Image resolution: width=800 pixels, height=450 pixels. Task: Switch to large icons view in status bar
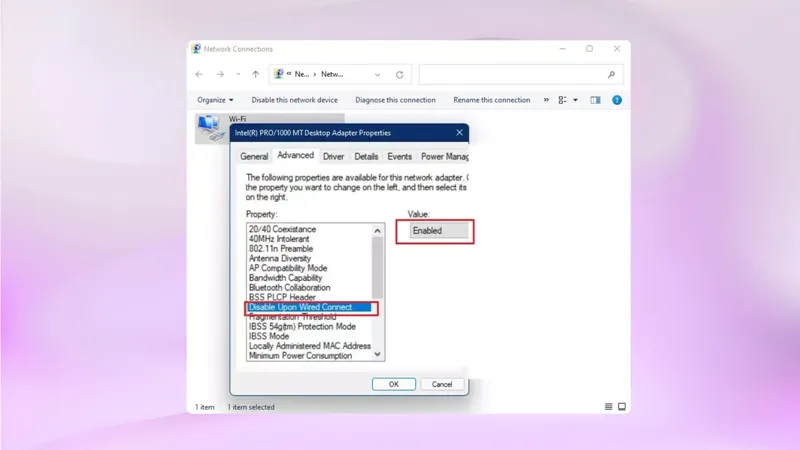click(622, 407)
